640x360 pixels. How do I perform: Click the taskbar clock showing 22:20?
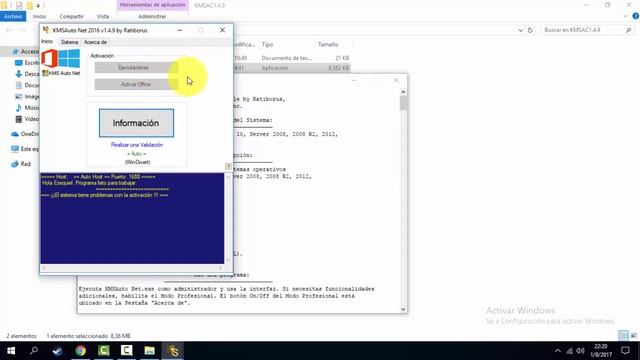point(600,351)
